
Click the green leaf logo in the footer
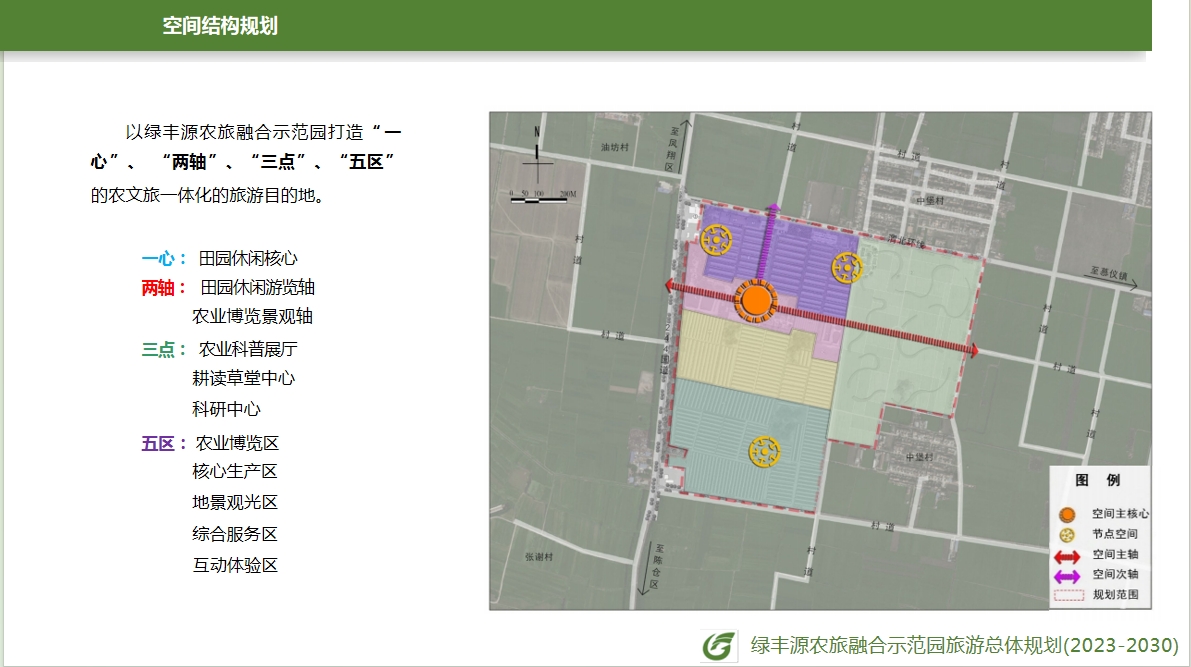(x=719, y=646)
